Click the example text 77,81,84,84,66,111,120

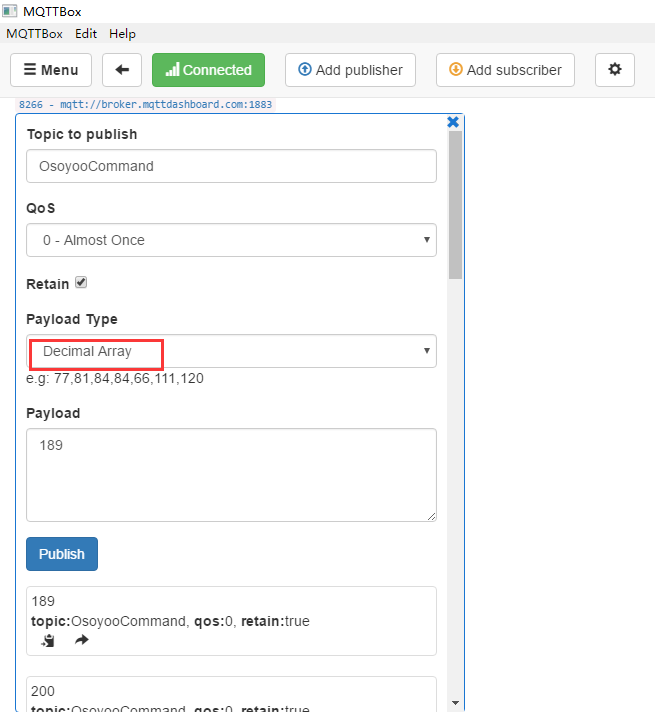[x=129, y=378]
